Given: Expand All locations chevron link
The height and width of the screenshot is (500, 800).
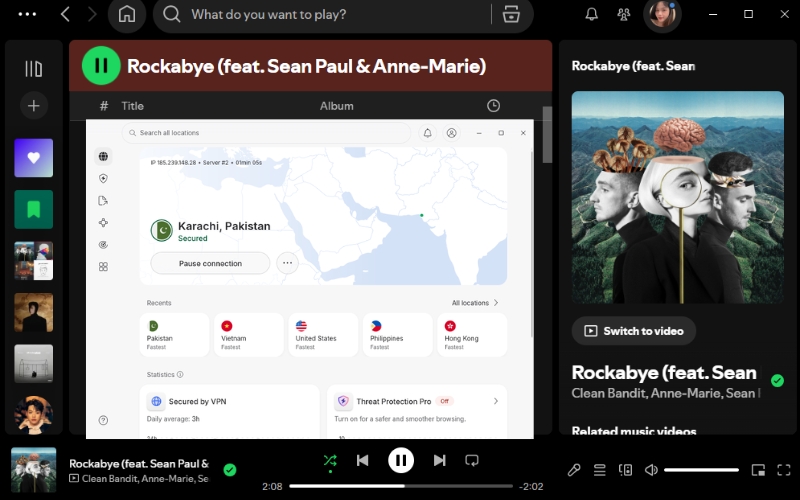Looking at the screenshot, I should click(x=475, y=303).
